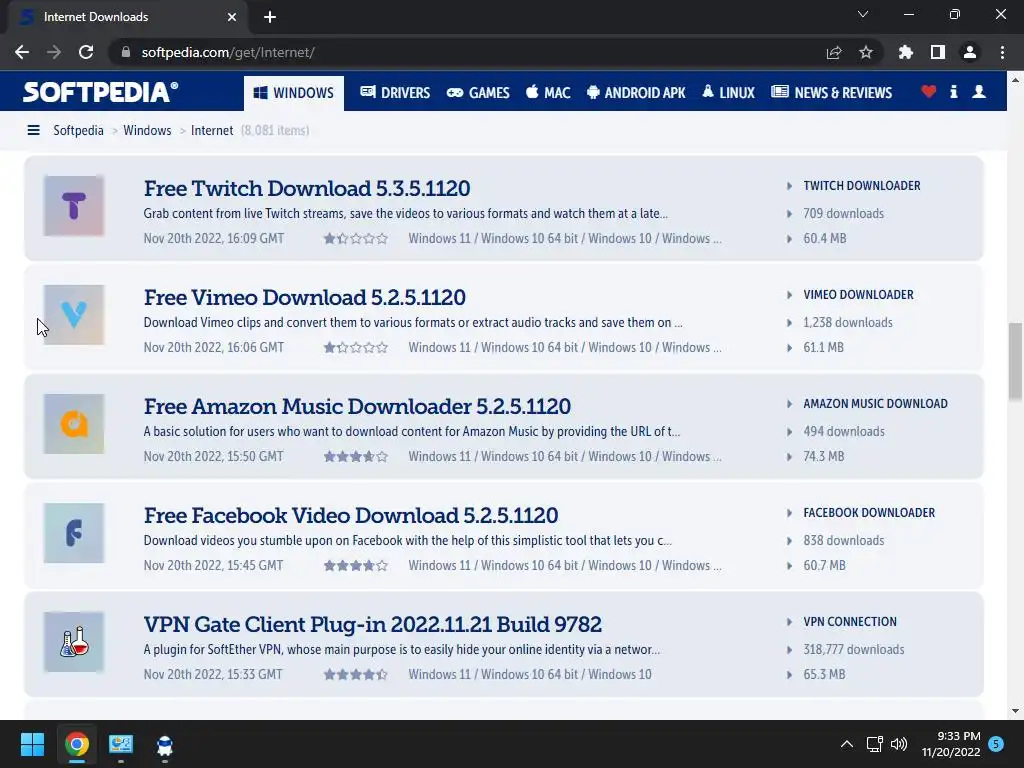Close the Internet Downloads tab
Viewport: 1024px width, 768px height.
(x=232, y=17)
